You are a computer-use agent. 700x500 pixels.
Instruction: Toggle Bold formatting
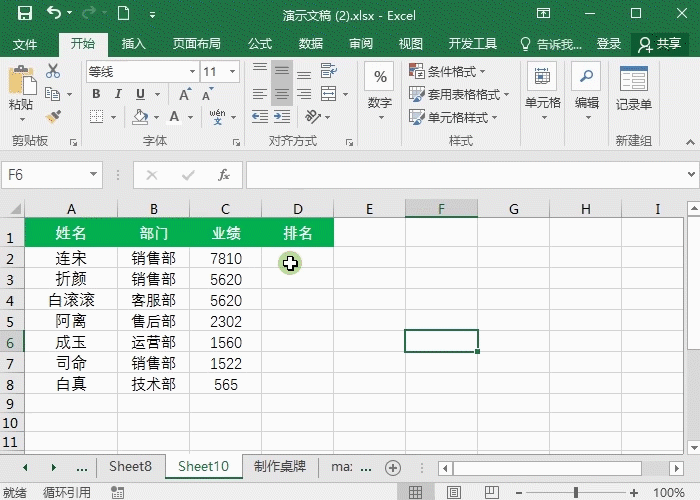pyautogui.click(x=96, y=94)
